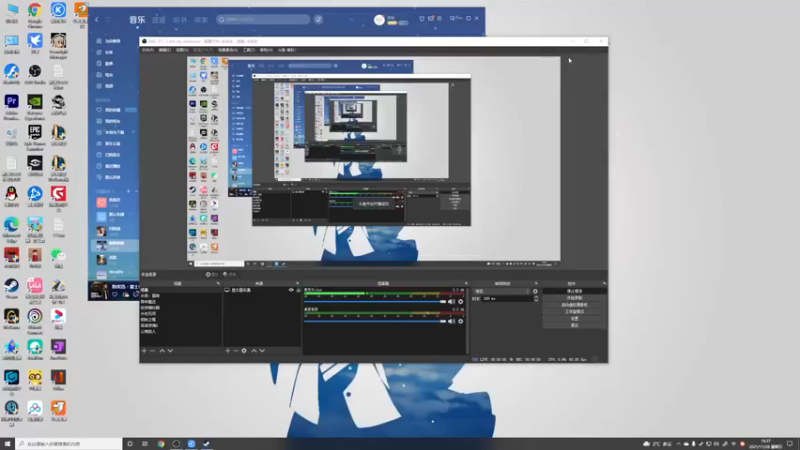Pop out the Sources dock panel
The width and height of the screenshot is (800, 450).
pos(297,283)
